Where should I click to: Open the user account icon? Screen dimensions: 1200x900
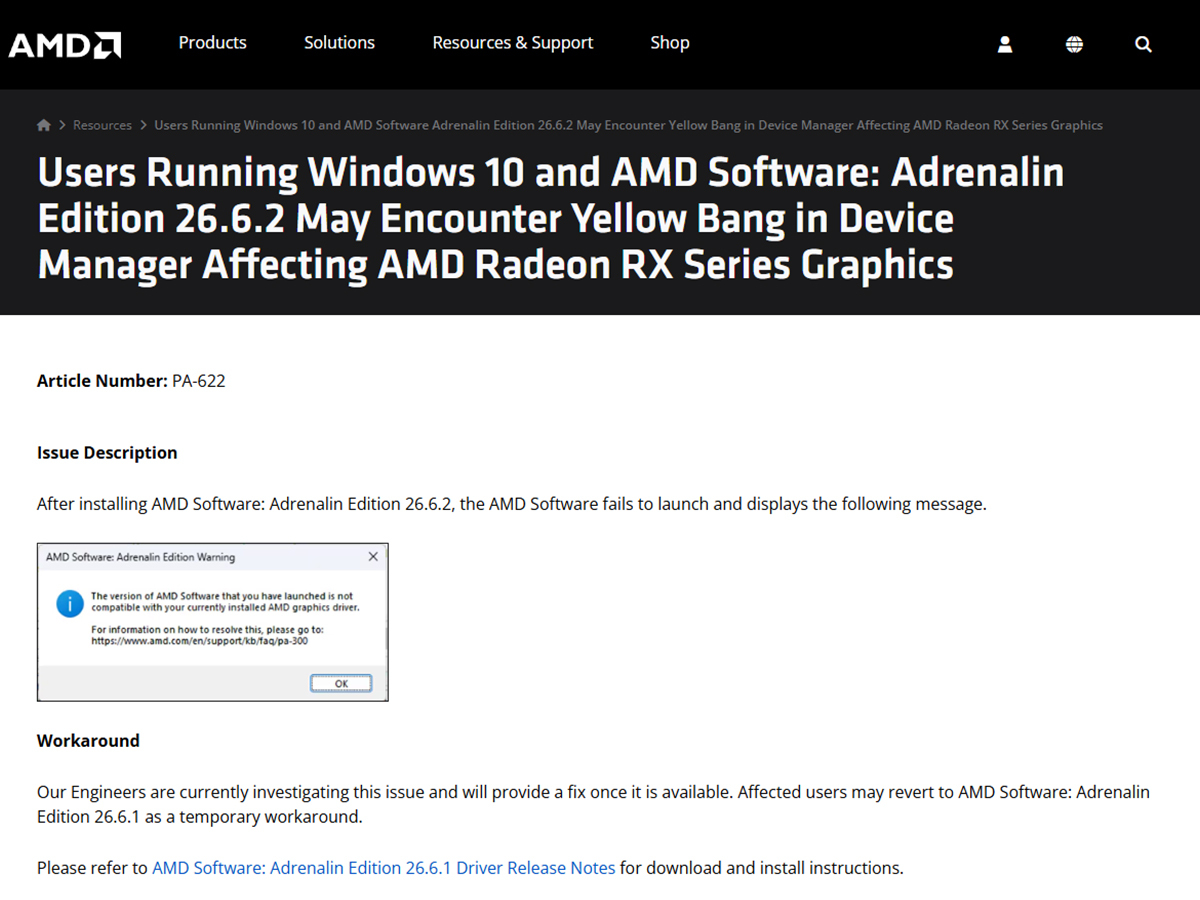[x=1005, y=44]
